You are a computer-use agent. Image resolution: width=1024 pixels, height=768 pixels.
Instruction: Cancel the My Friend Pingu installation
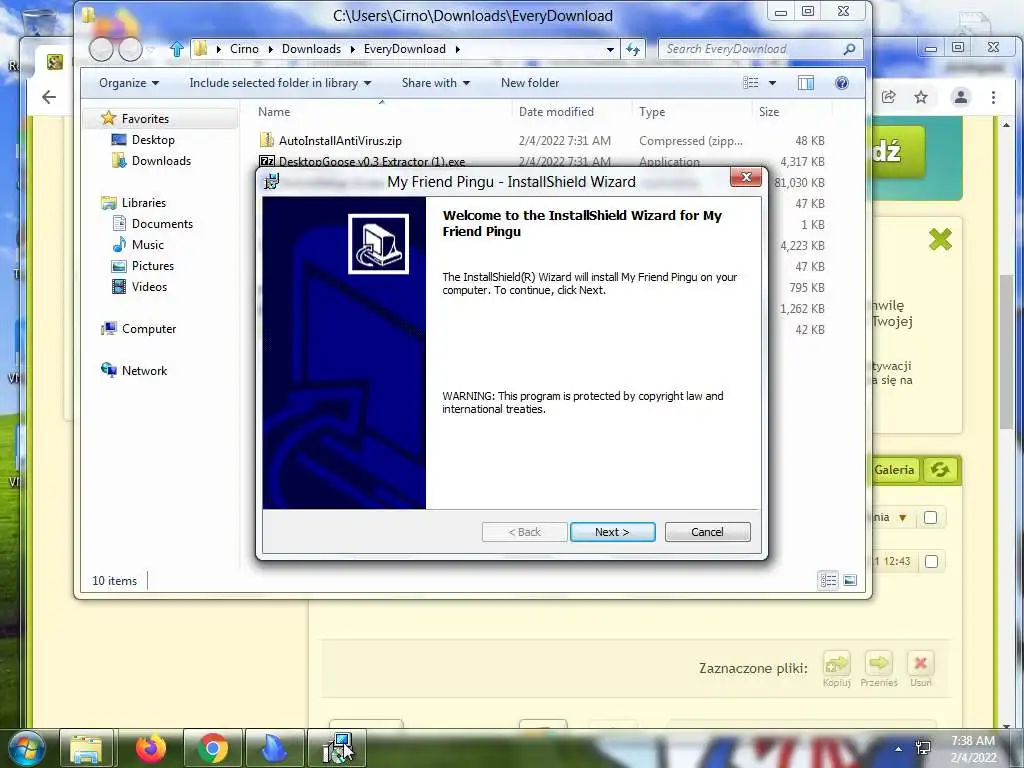[707, 532]
